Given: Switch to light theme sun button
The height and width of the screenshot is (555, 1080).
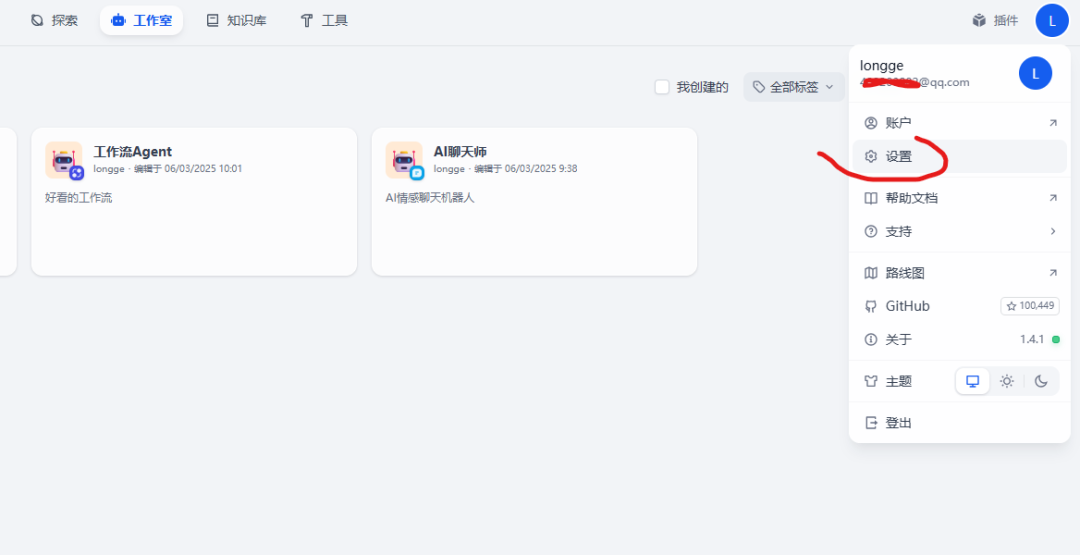Looking at the screenshot, I should [1007, 381].
